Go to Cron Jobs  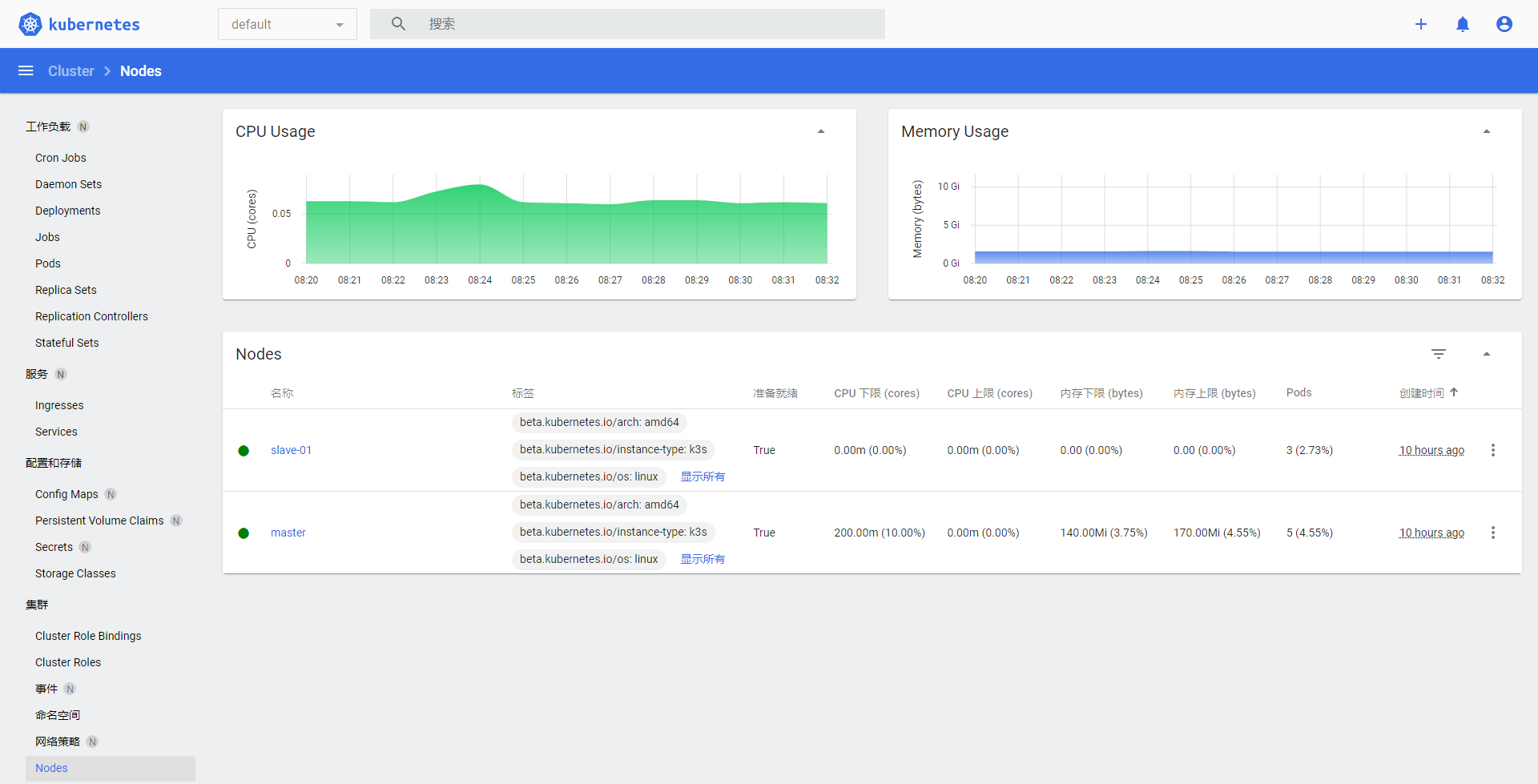61,158
